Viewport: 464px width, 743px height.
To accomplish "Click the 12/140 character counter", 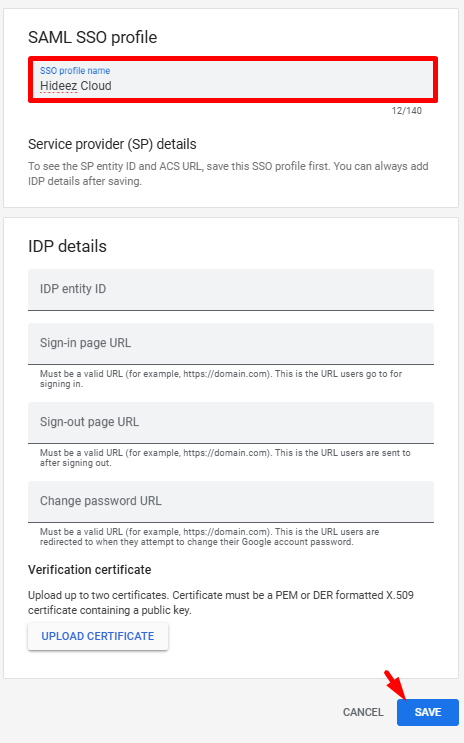I will (x=407, y=111).
